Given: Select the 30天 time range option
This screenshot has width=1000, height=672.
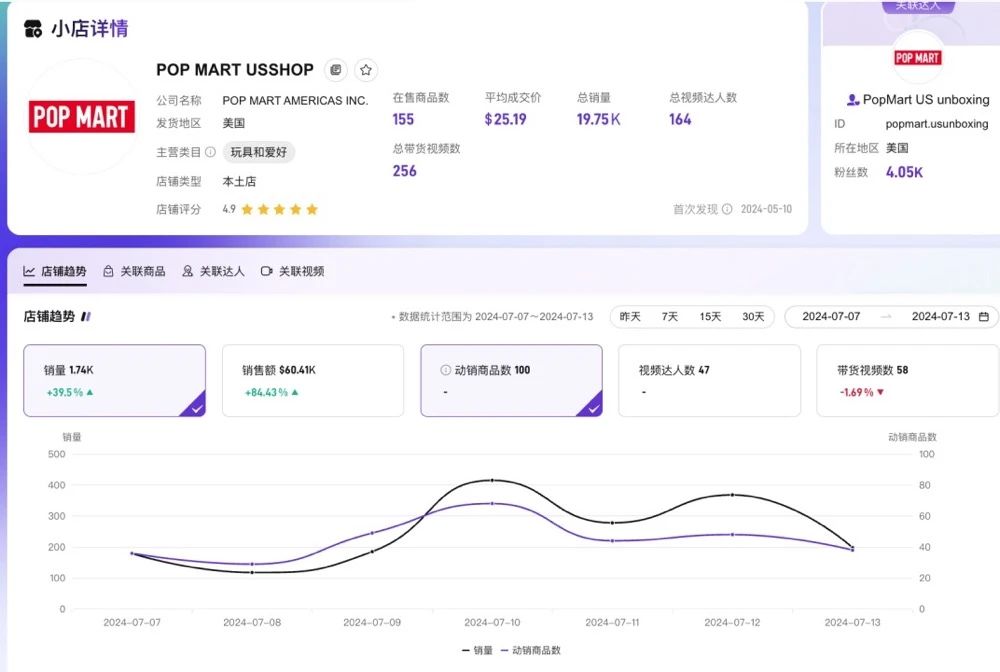Looking at the screenshot, I should pyautogui.click(x=753, y=317).
